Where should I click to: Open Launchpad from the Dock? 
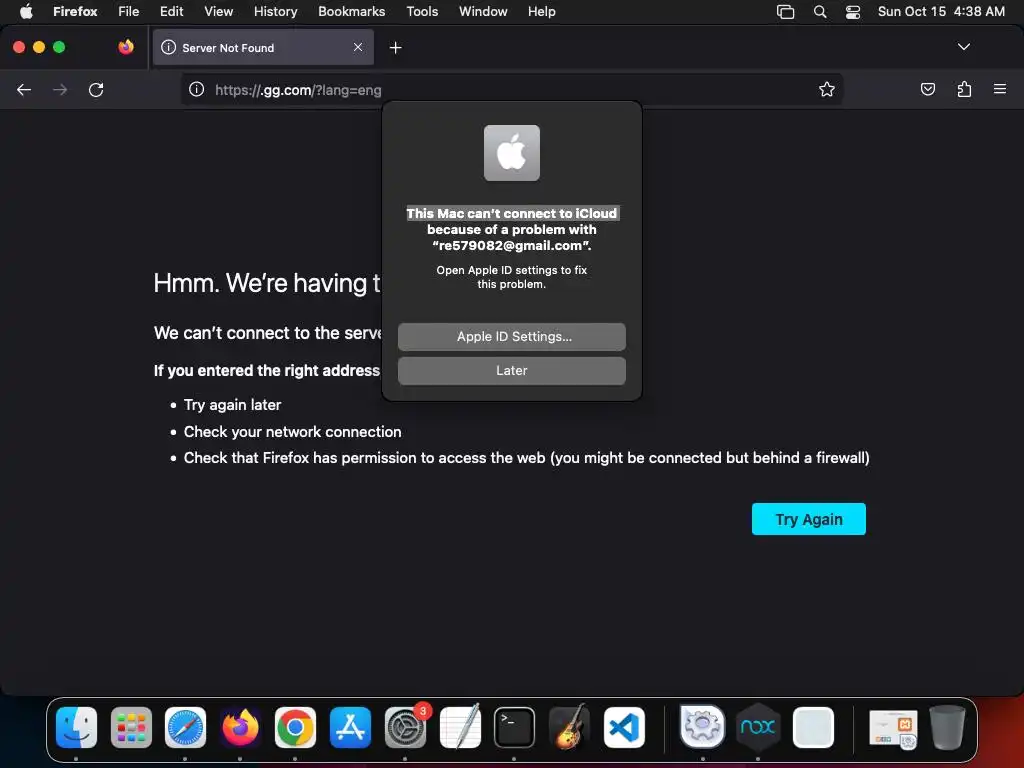click(x=131, y=728)
